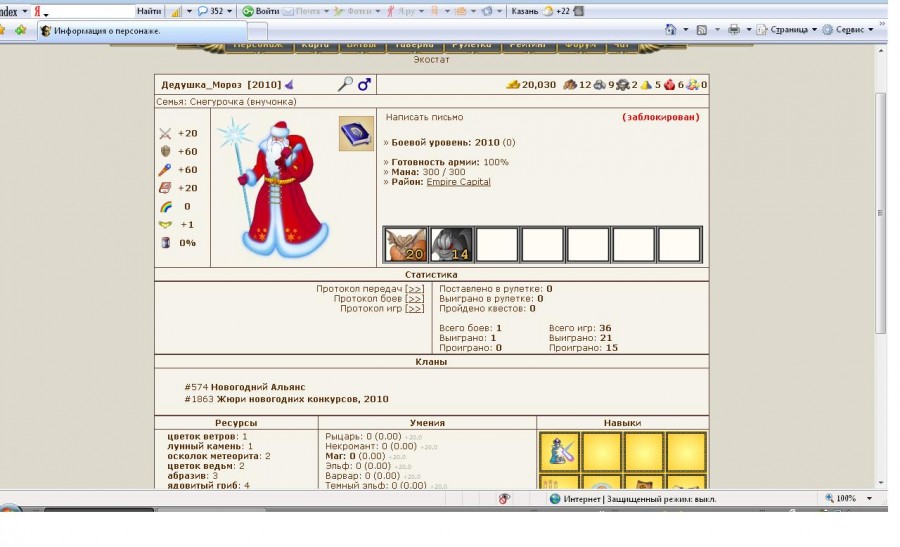Click the crossed swords attack icon
The height and width of the screenshot is (547, 900).
point(165,134)
